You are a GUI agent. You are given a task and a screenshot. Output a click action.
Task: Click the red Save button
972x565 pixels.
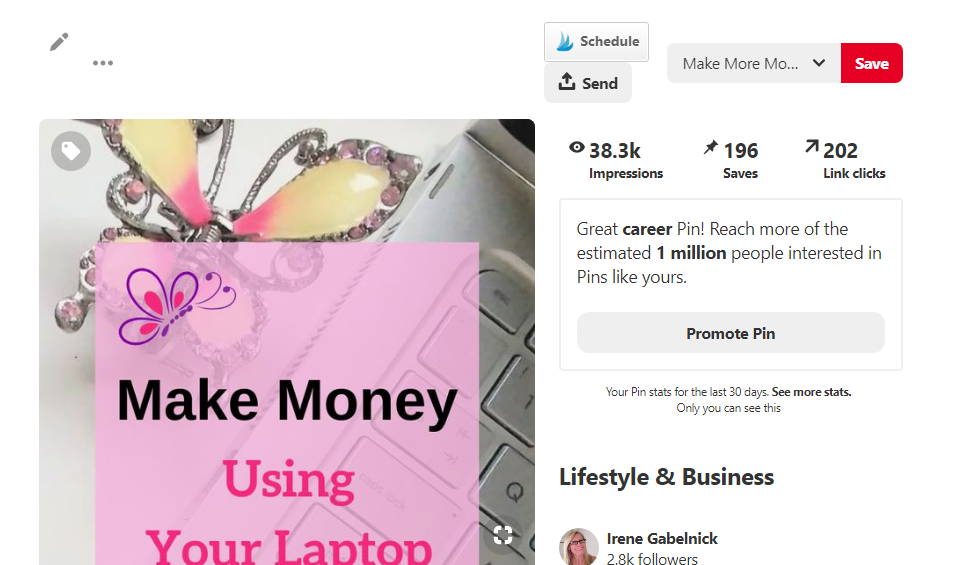pos(872,63)
